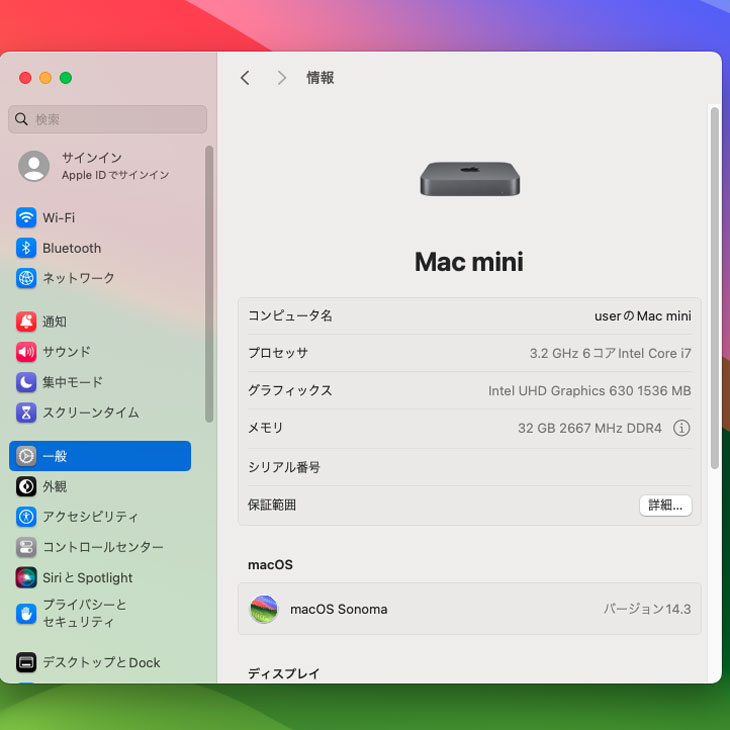730x730 pixels.
Task: Click the Mac mini title heading
Action: click(x=469, y=262)
